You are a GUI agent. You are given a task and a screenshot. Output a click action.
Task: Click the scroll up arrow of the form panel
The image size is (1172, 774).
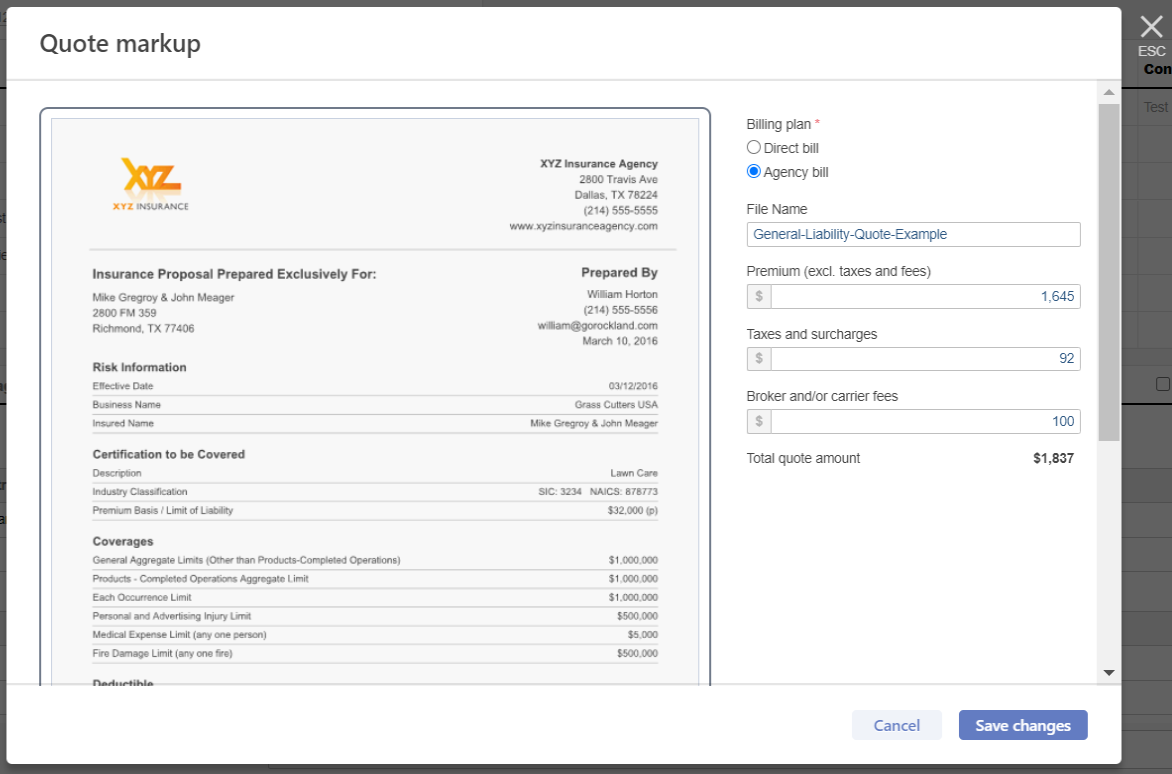[x=1108, y=93]
